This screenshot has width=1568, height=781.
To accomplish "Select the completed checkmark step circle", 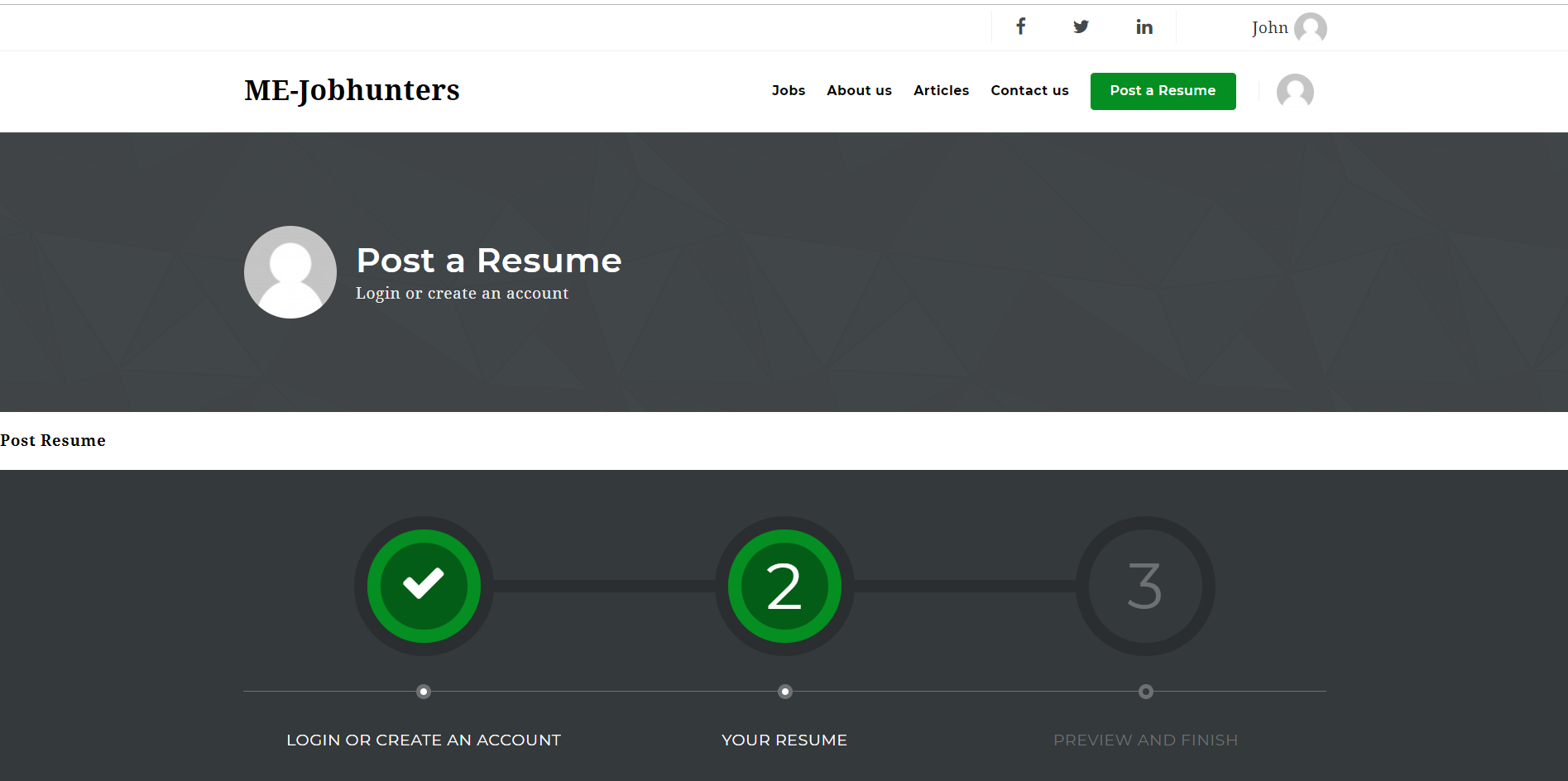I will (x=424, y=586).
